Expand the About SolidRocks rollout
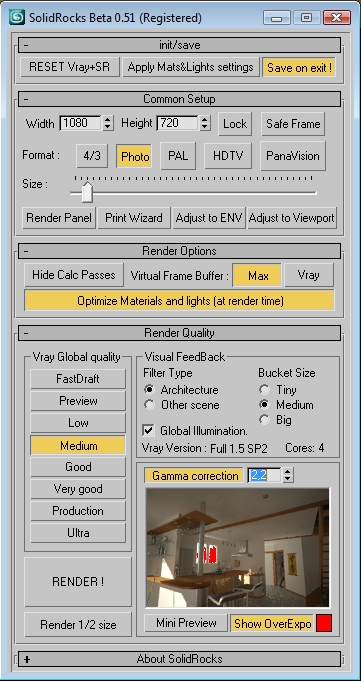Viewport: 361px width, 682px height. point(179,659)
